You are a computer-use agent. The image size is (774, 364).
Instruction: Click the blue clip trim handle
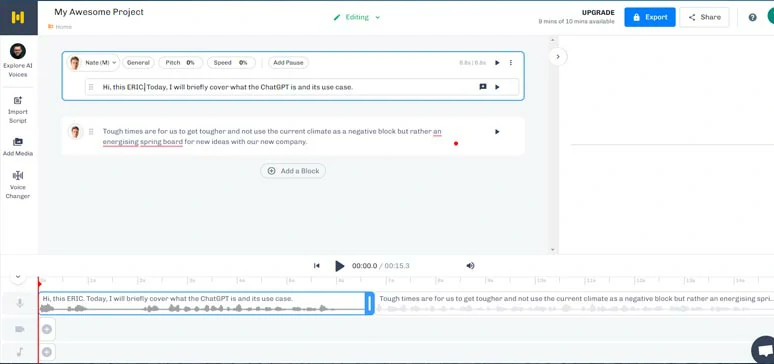[x=370, y=303]
